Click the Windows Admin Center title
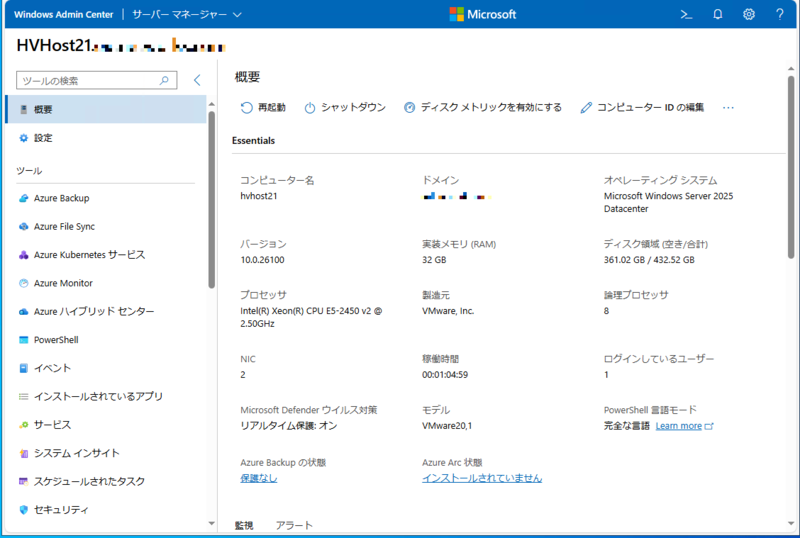800x538 pixels. coord(64,14)
